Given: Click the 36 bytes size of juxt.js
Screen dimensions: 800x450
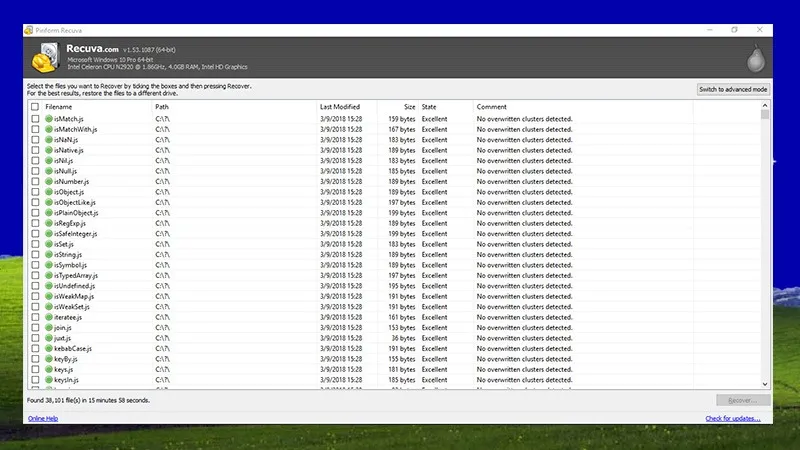Looking at the screenshot, I should click(403, 338).
